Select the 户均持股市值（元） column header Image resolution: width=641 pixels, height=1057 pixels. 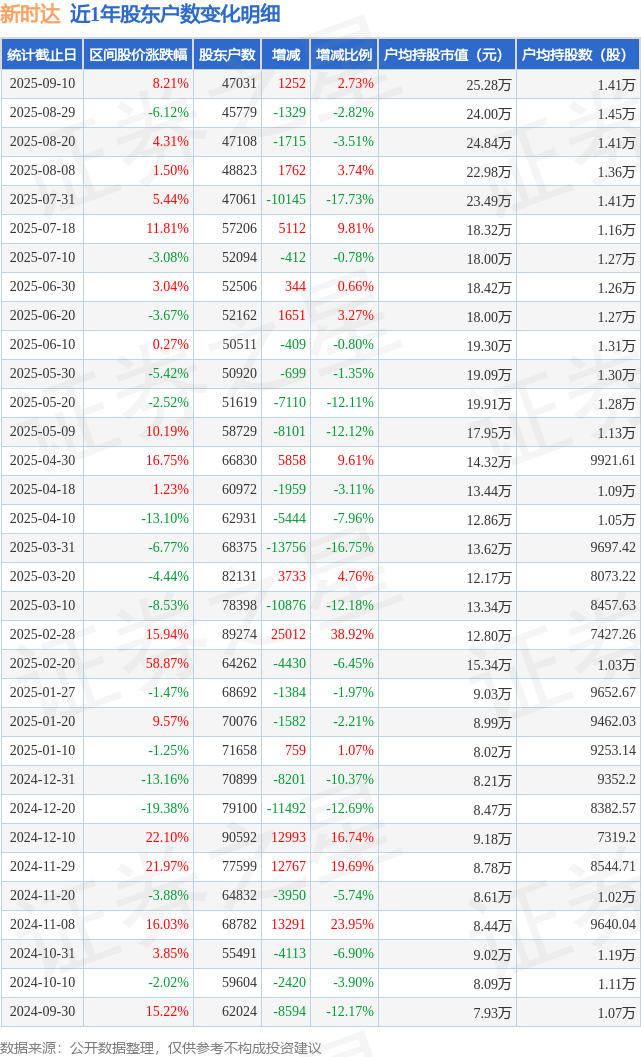pyautogui.click(x=446, y=55)
